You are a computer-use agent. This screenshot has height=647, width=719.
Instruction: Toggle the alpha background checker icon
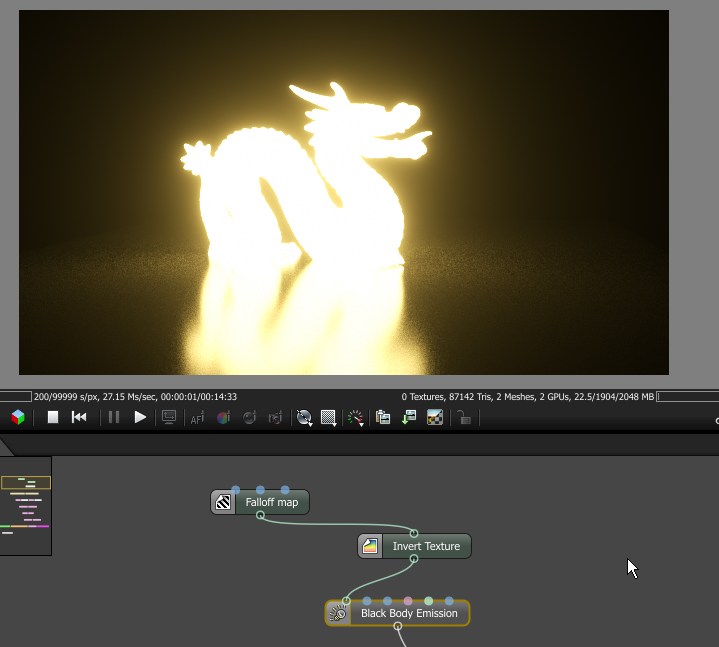tap(435, 417)
